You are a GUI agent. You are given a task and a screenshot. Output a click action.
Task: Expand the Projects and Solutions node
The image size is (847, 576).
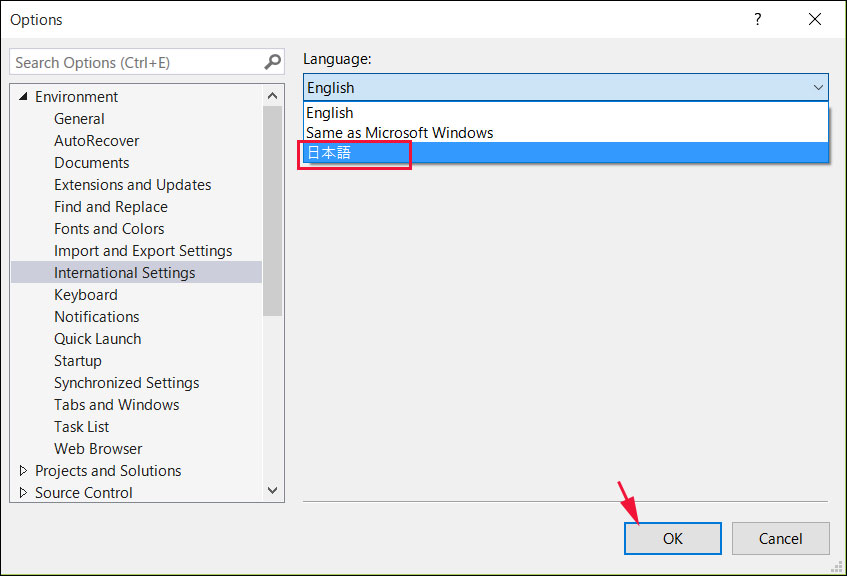click(23, 471)
